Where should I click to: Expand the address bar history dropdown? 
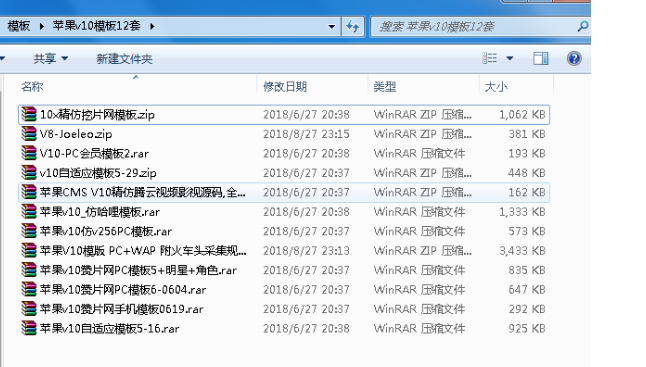coord(332,27)
